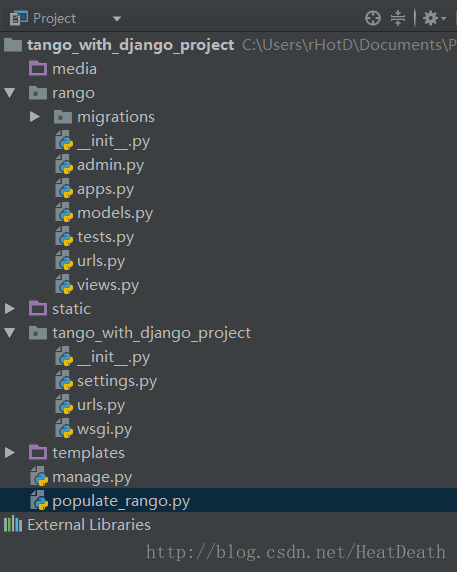Click the inner tango_with_django_project package icon

pyautogui.click(x=38, y=333)
